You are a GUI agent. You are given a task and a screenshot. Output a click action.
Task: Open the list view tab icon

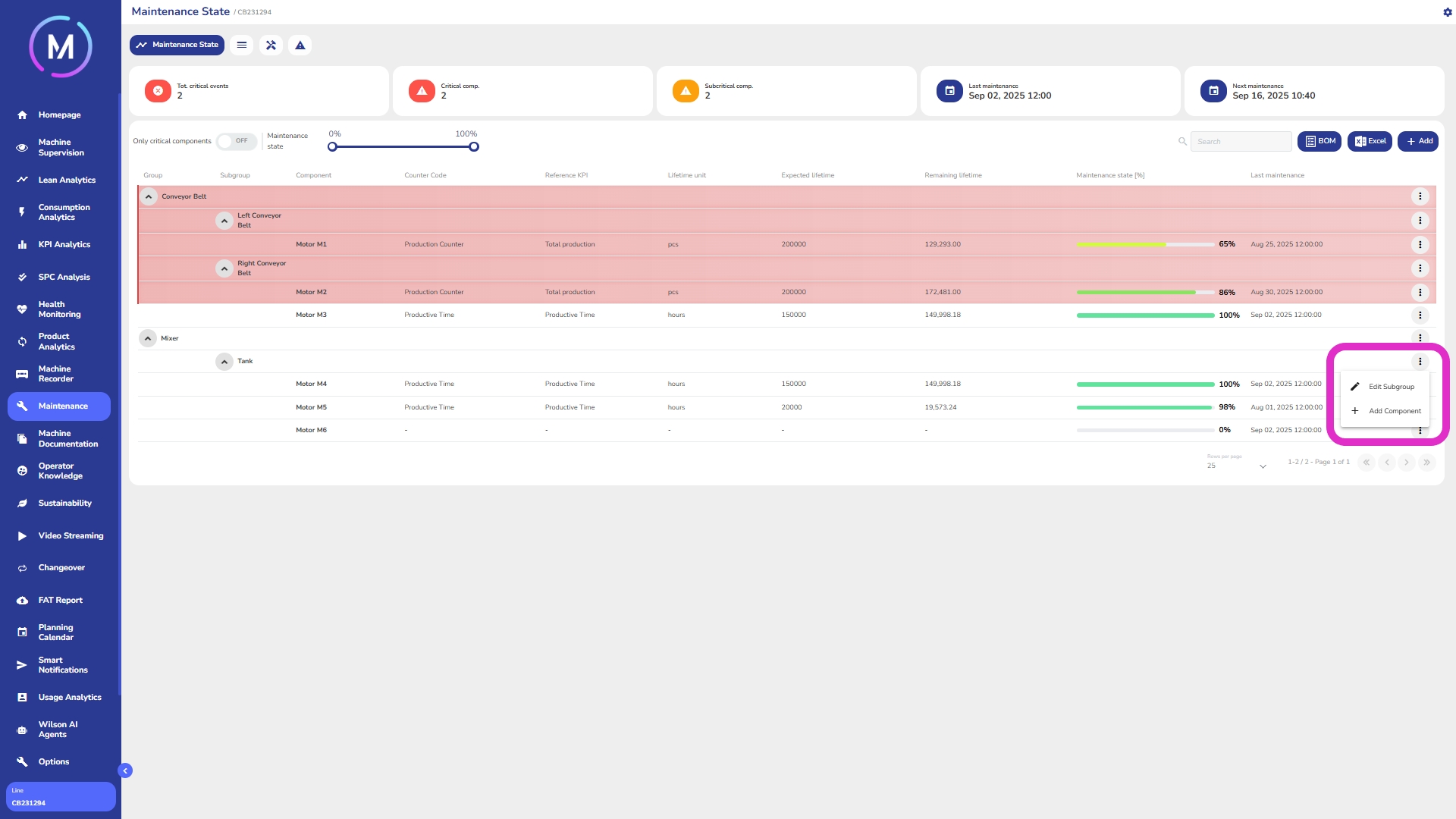click(x=242, y=45)
